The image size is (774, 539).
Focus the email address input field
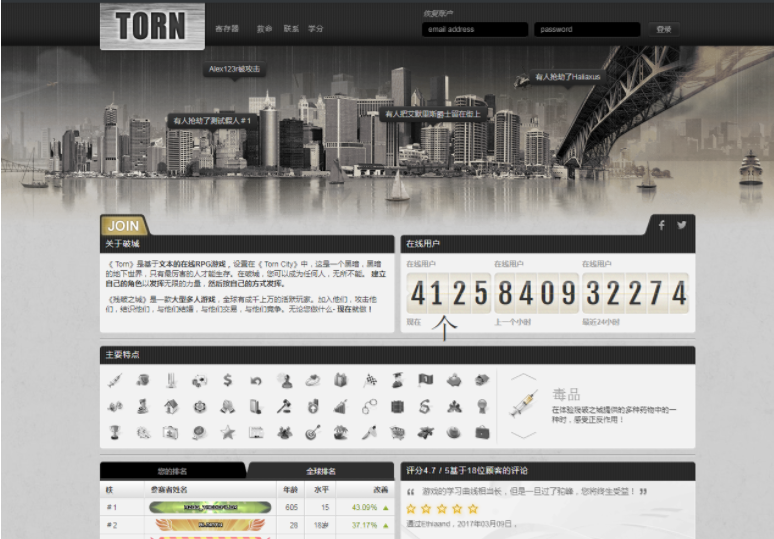click(x=474, y=29)
